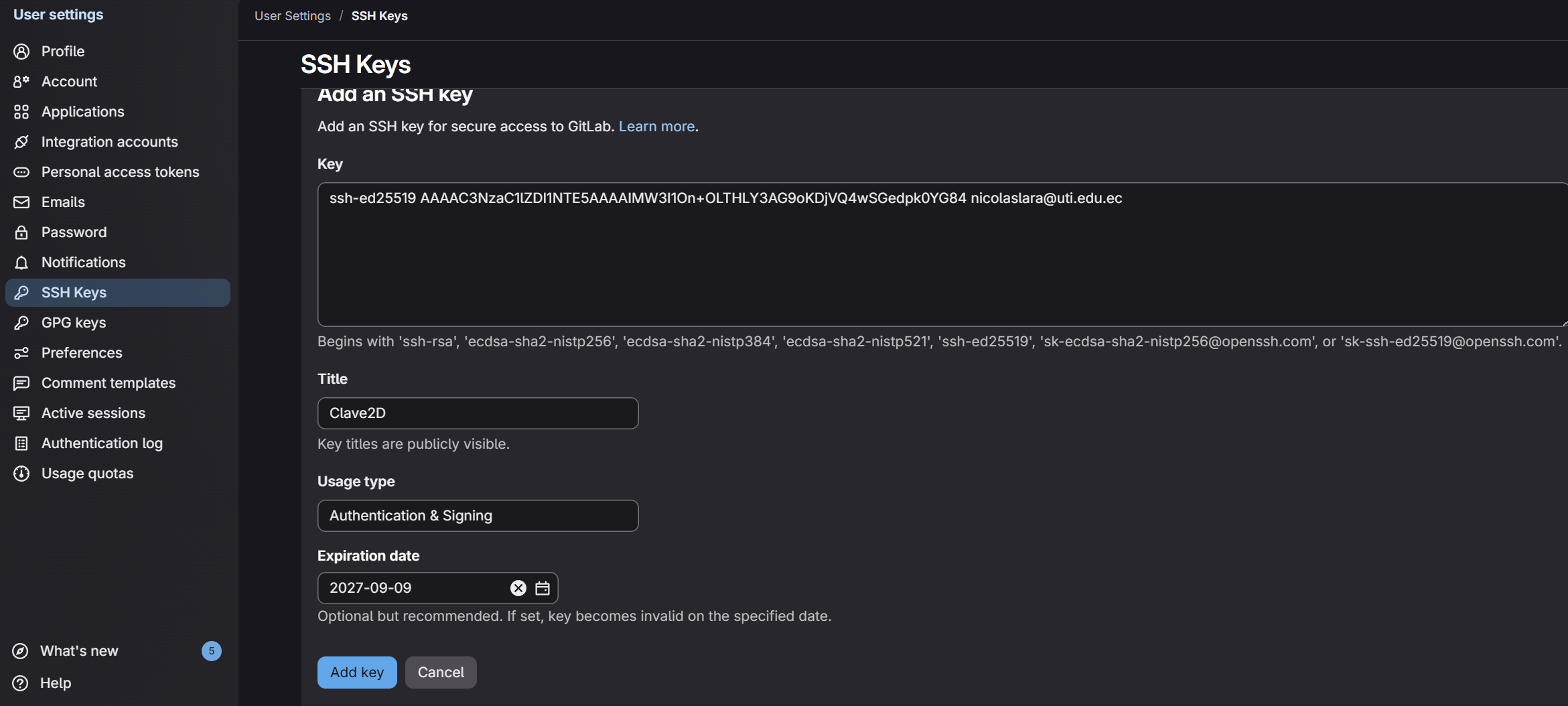Screen dimensions: 1568x706
Task: Click the Applications grid icon
Action: point(21,112)
